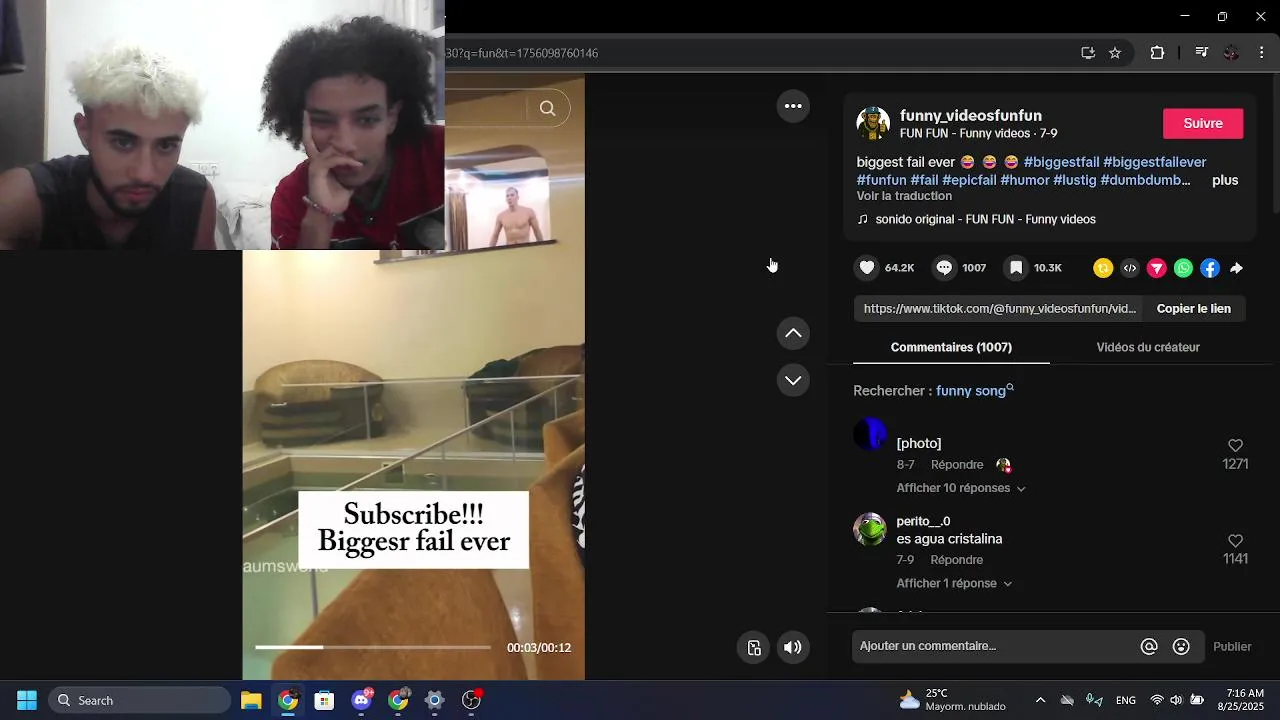Switch to Commentaires (1007) tab
Viewport: 1280px width, 720px height.
click(951, 347)
